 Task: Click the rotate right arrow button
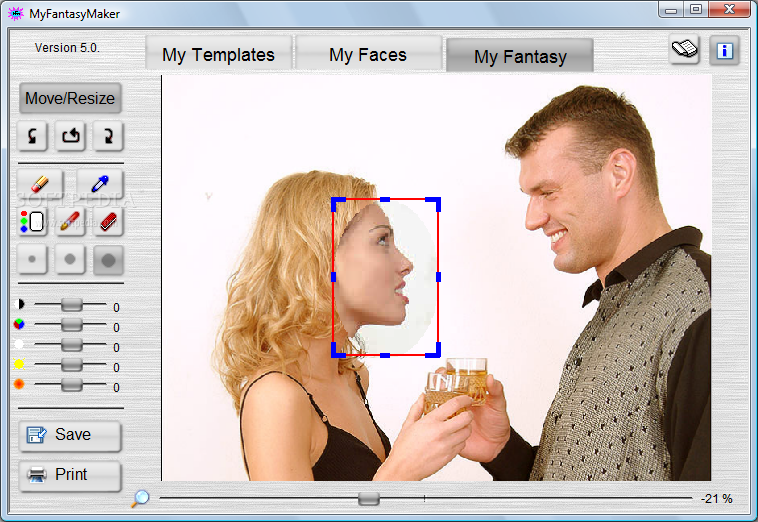click(108, 136)
